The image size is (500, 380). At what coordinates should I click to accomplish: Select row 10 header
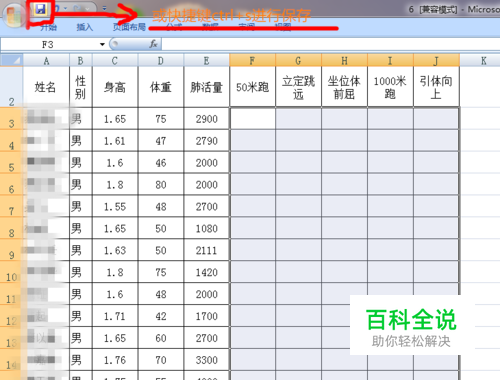pos(12,272)
